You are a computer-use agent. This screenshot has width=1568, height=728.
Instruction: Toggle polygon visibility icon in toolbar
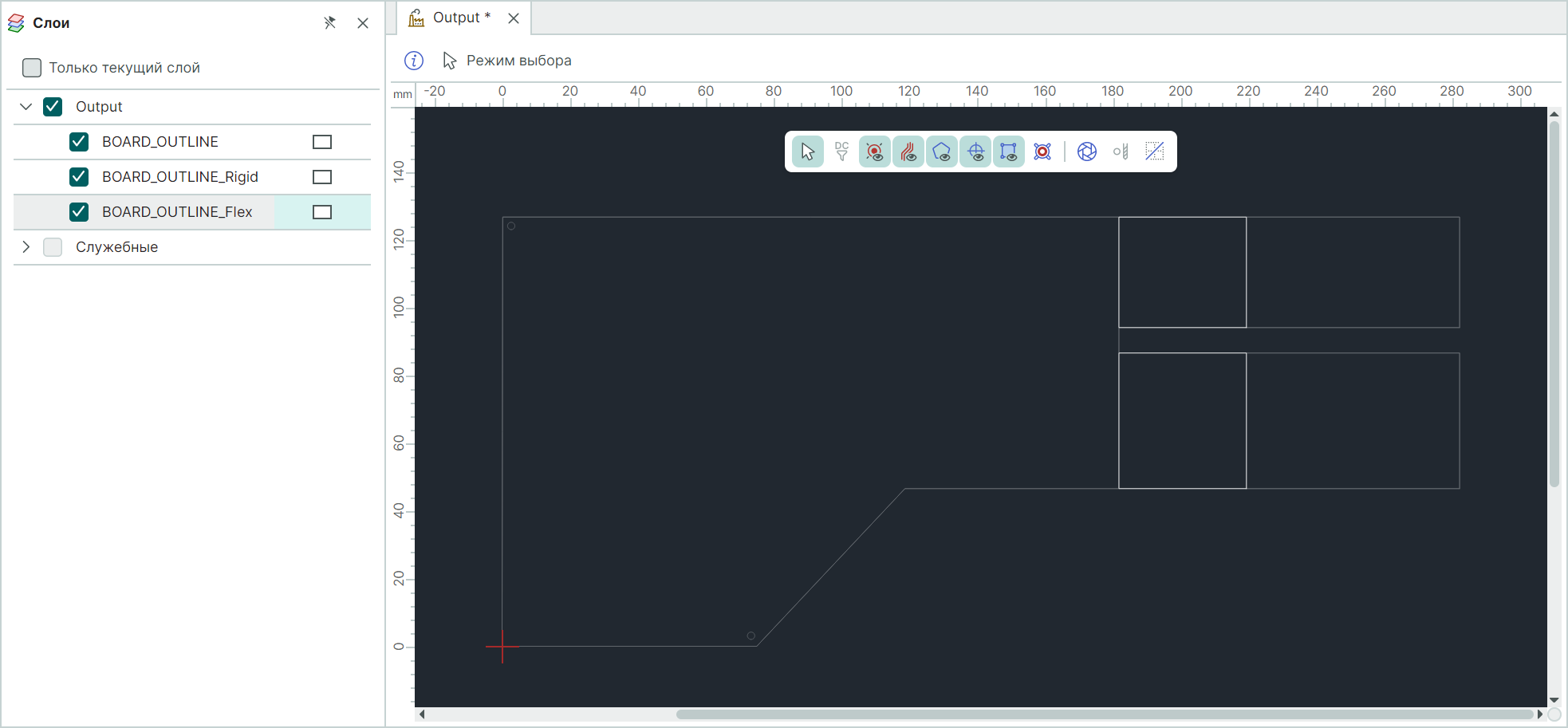point(942,152)
